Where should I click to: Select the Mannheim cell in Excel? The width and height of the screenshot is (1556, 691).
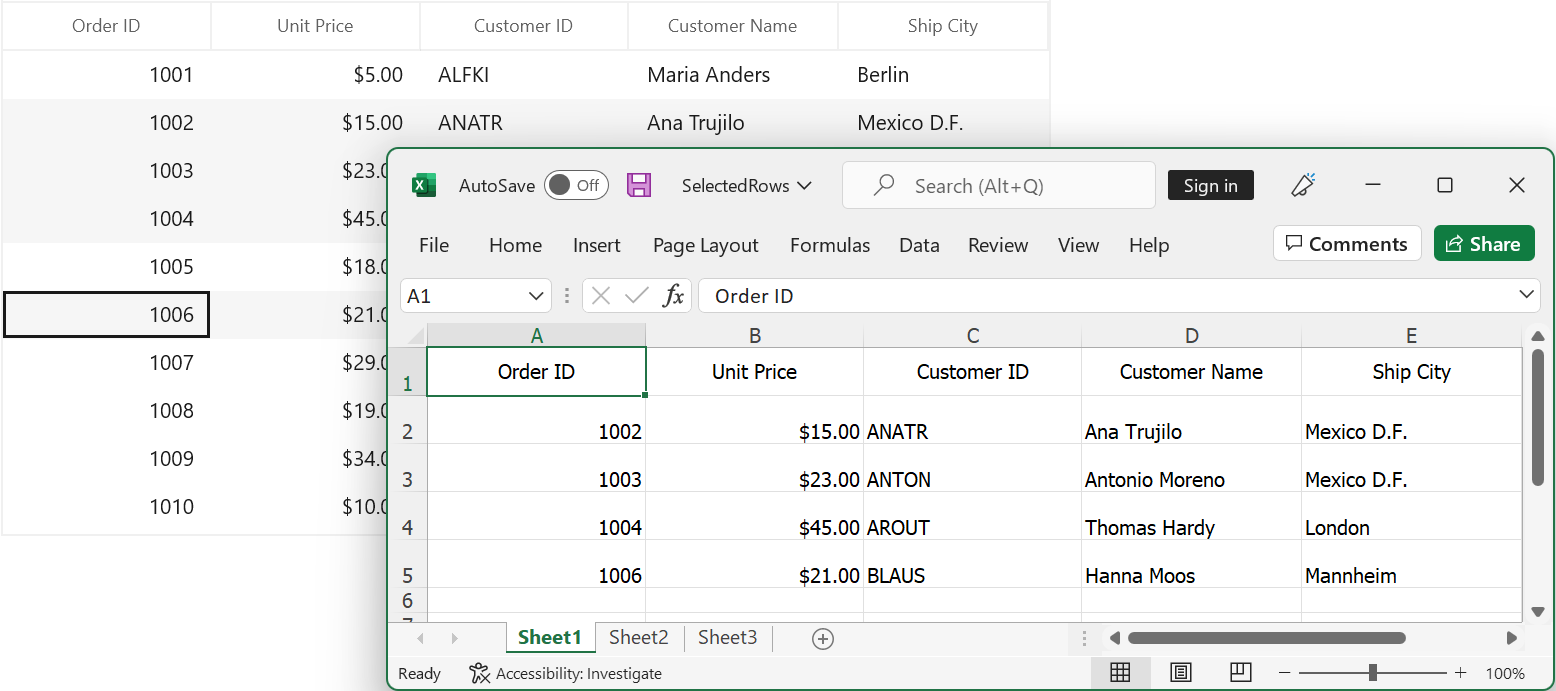[1411, 565]
